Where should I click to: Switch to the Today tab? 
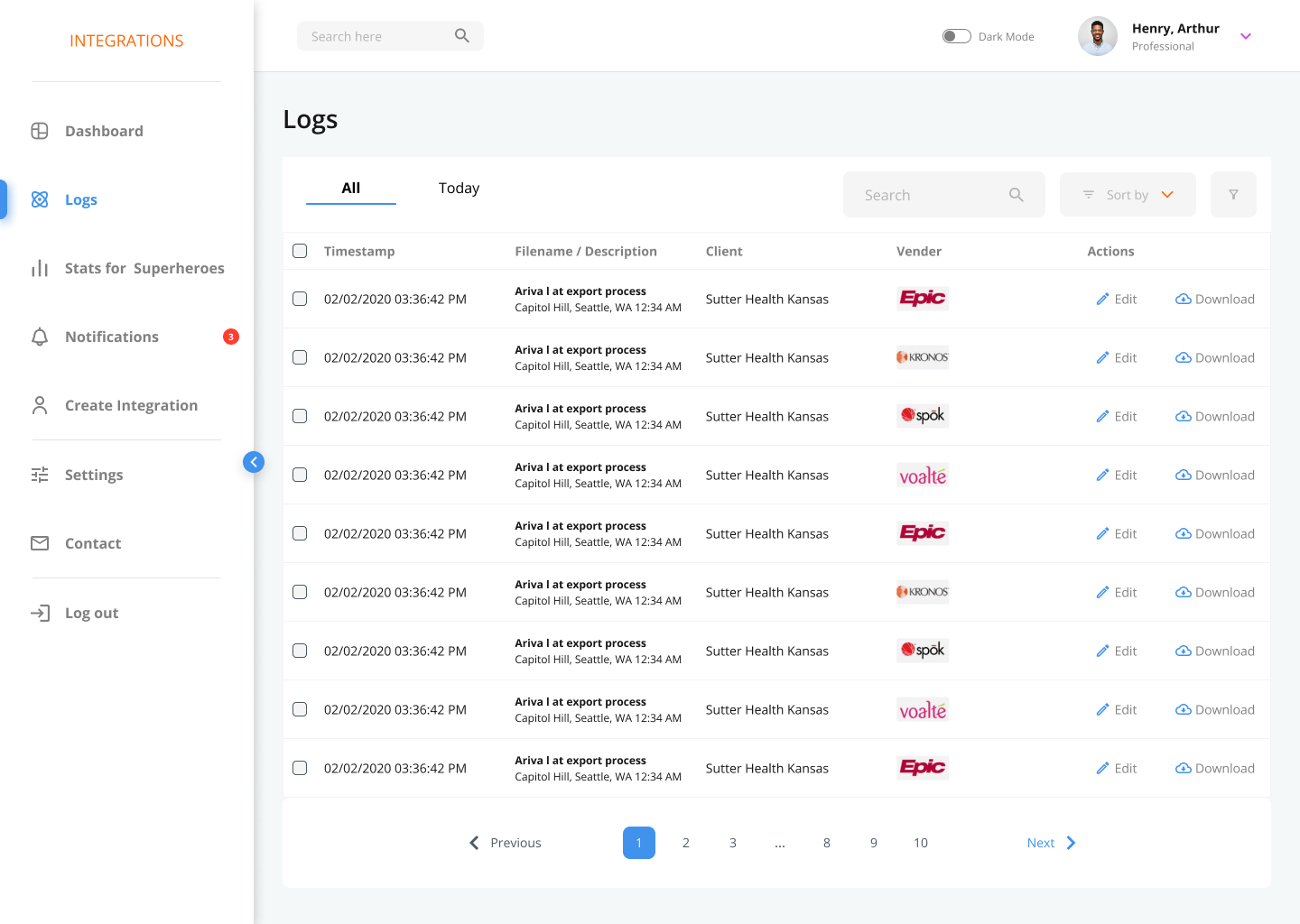pos(459,188)
